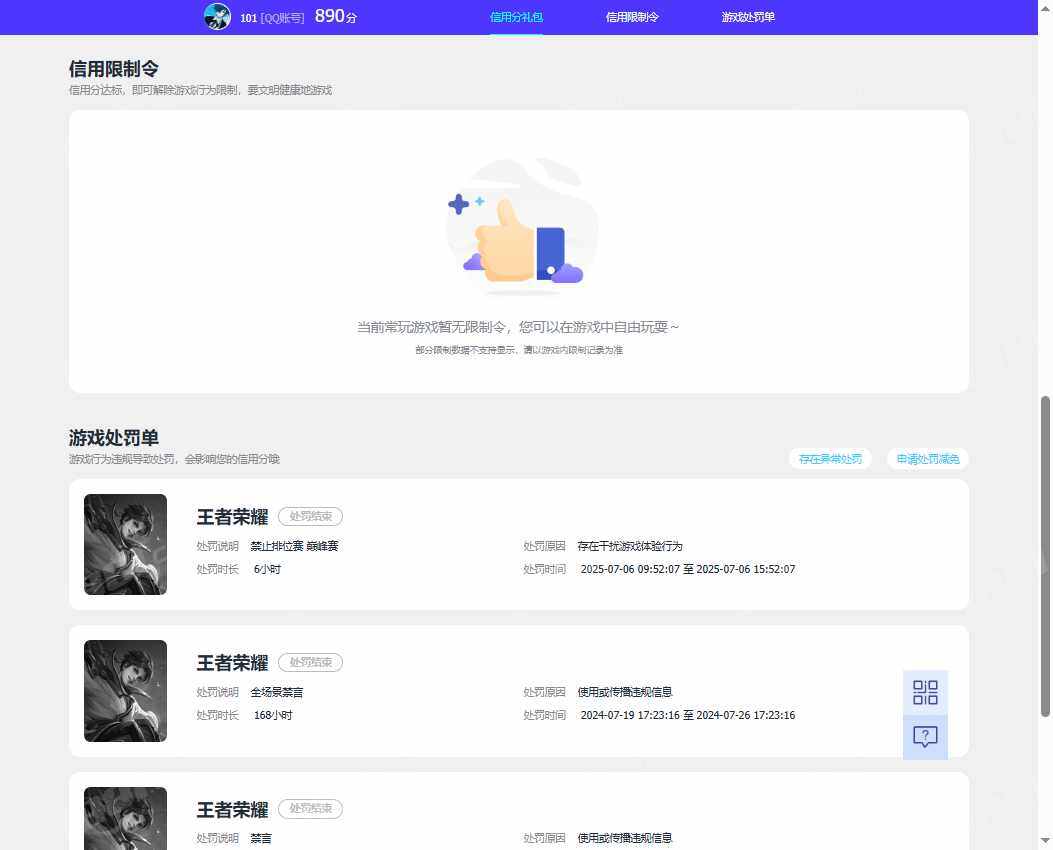Image resolution: width=1053 pixels, height=850 pixels.
Task: Click the vertical scrollbar thumb
Action: pyautogui.click(x=1045, y=556)
